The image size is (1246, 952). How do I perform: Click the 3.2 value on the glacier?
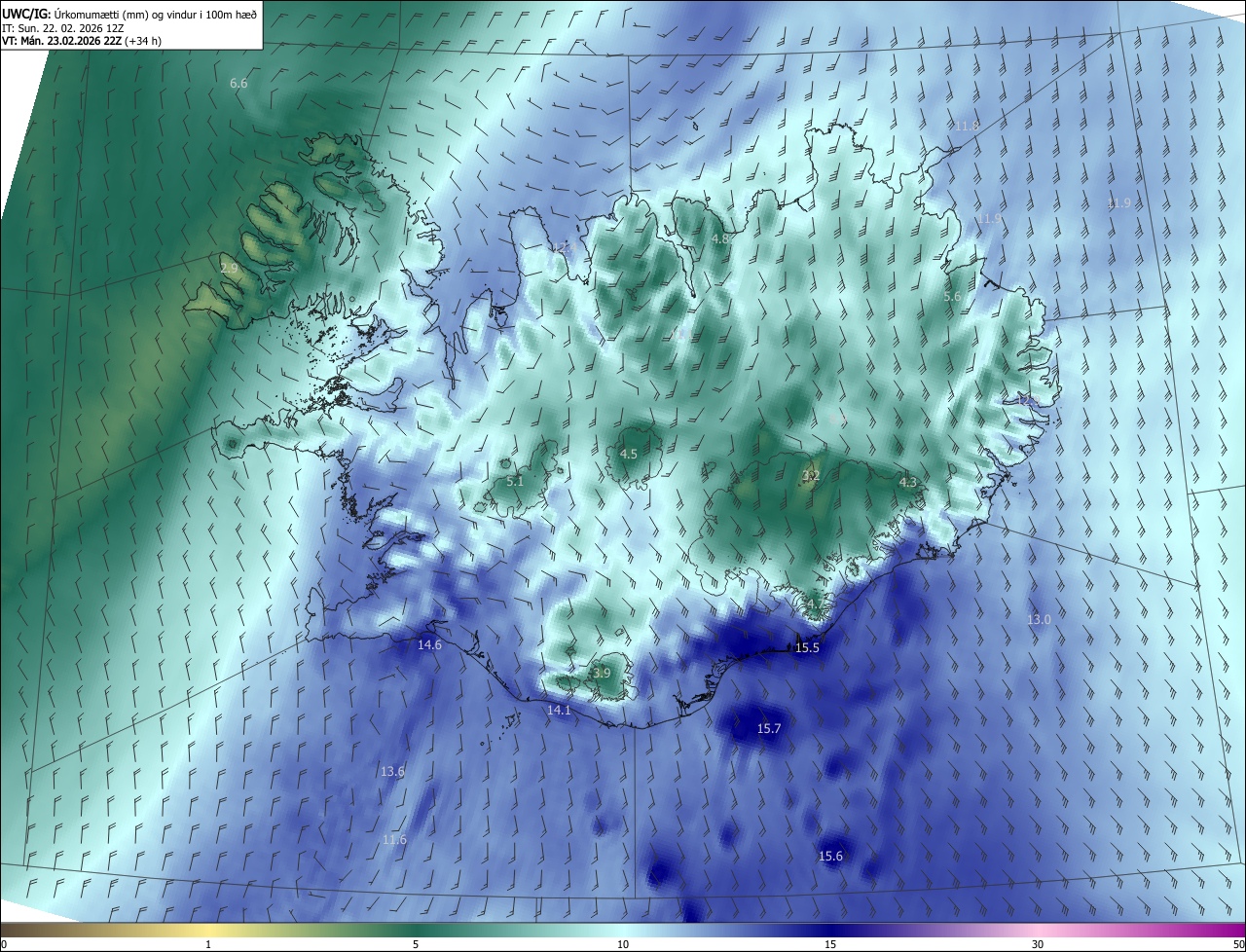pyautogui.click(x=811, y=476)
